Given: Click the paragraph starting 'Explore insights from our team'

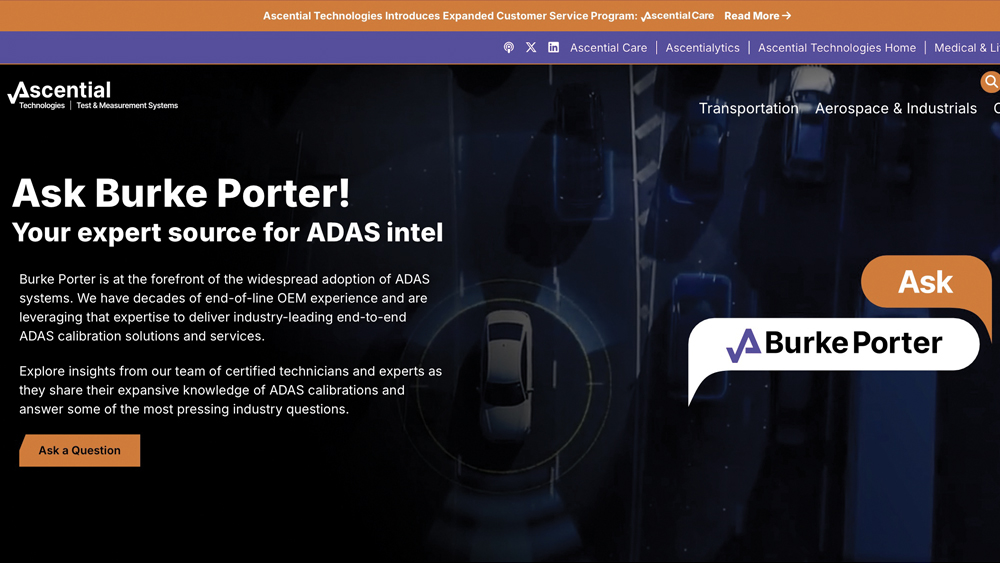Looking at the screenshot, I should [230, 390].
